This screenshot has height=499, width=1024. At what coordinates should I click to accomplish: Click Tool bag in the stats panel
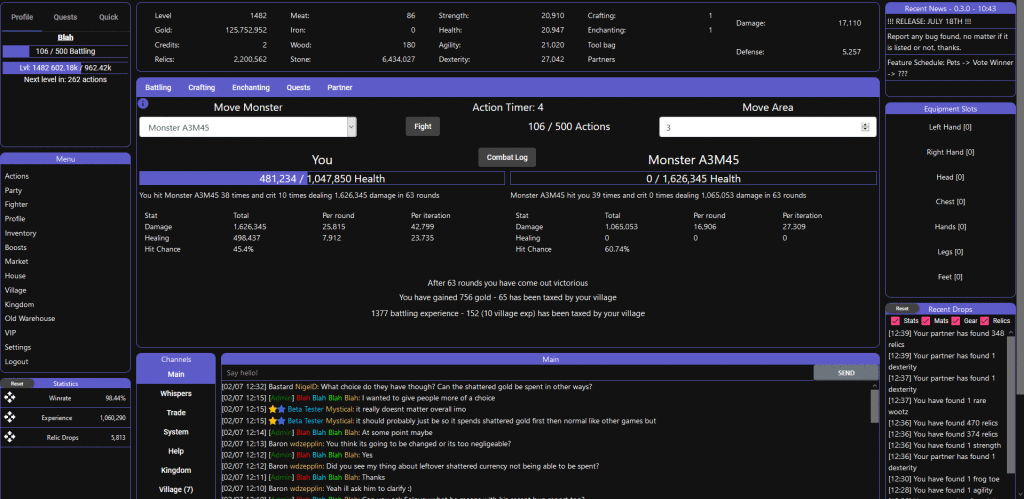601,45
